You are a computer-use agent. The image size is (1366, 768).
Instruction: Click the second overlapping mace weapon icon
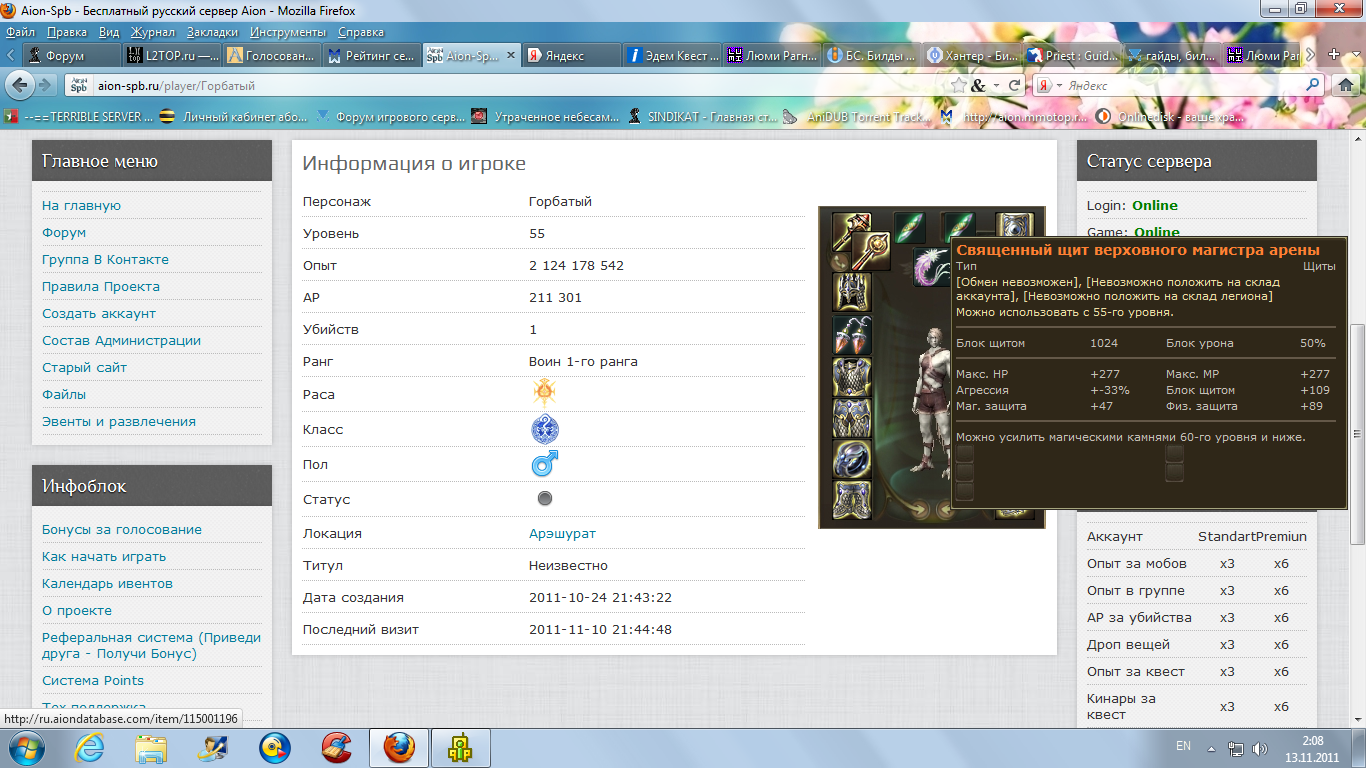point(873,252)
